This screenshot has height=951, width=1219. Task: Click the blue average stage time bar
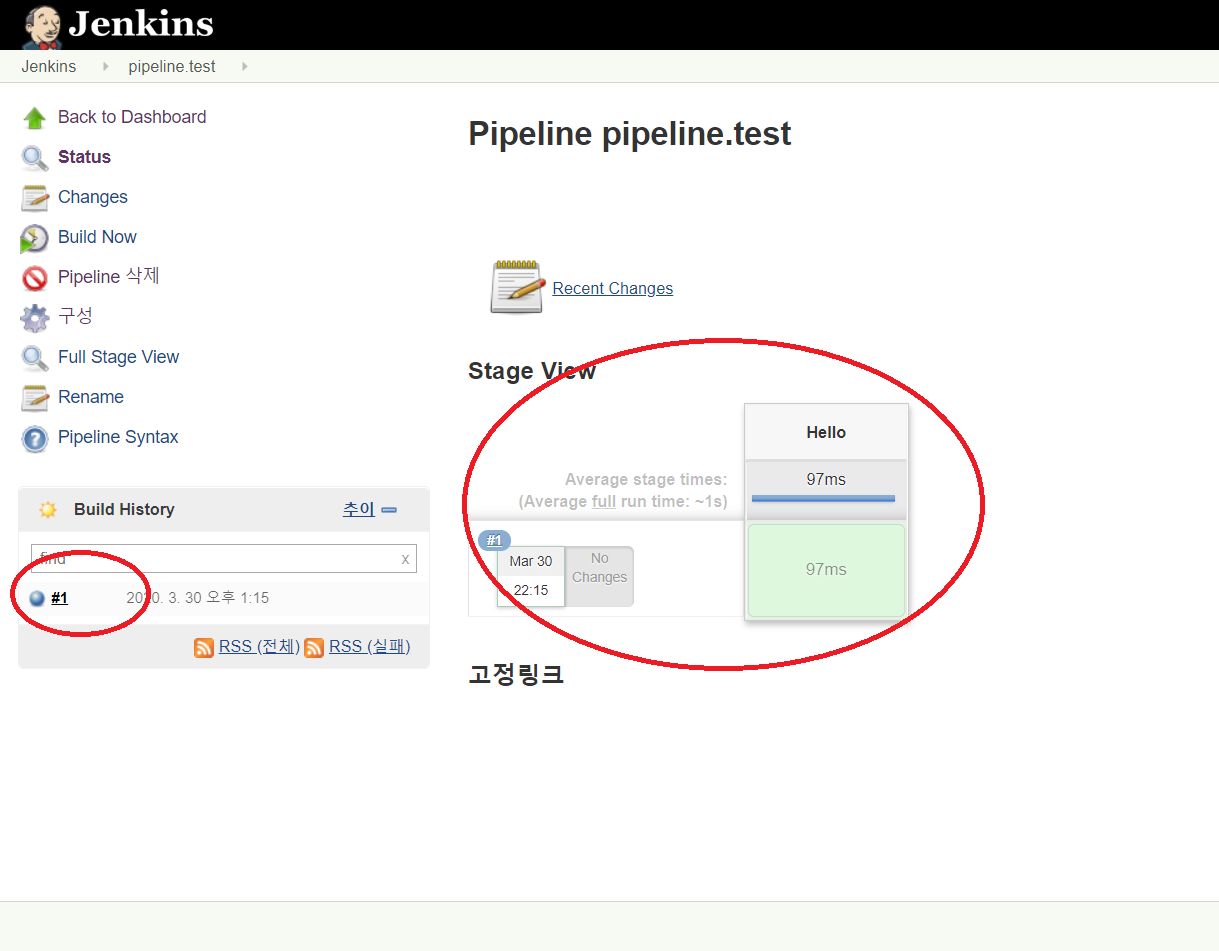pyautogui.click(x=823, y=498)
